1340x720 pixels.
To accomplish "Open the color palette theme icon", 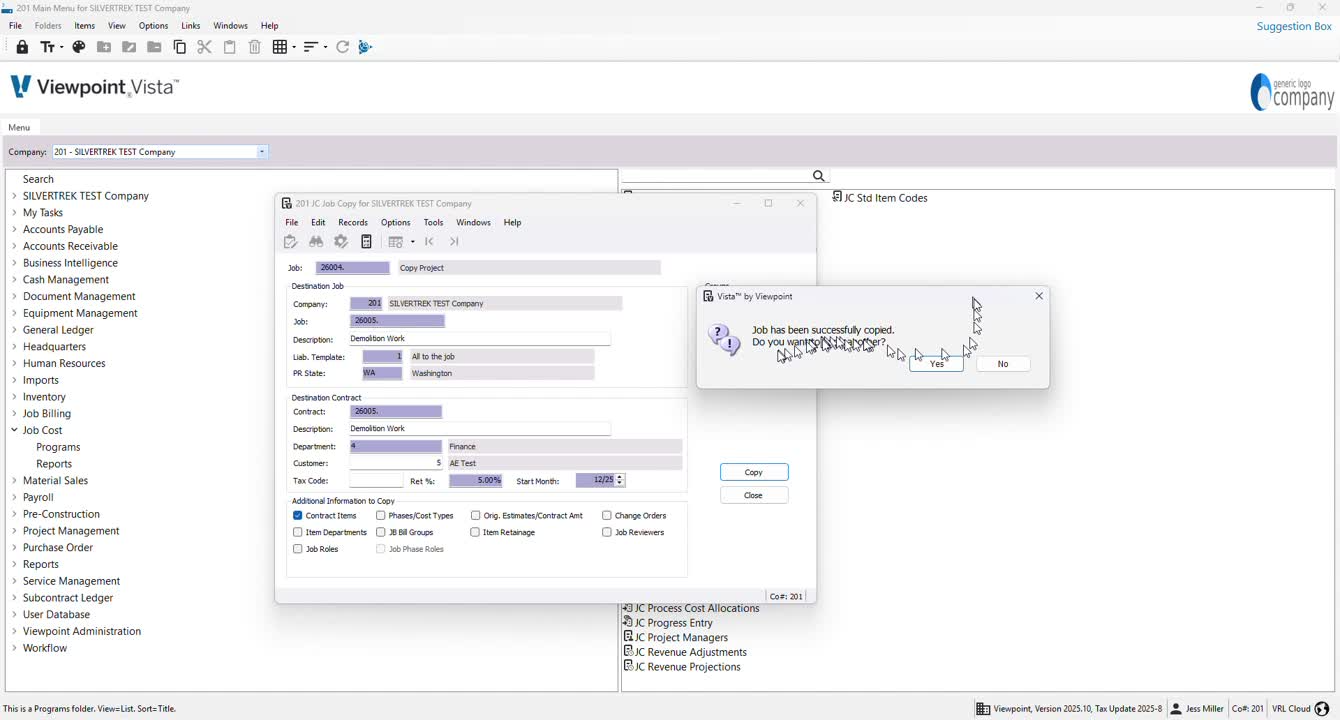I will (x=79, y=47).
